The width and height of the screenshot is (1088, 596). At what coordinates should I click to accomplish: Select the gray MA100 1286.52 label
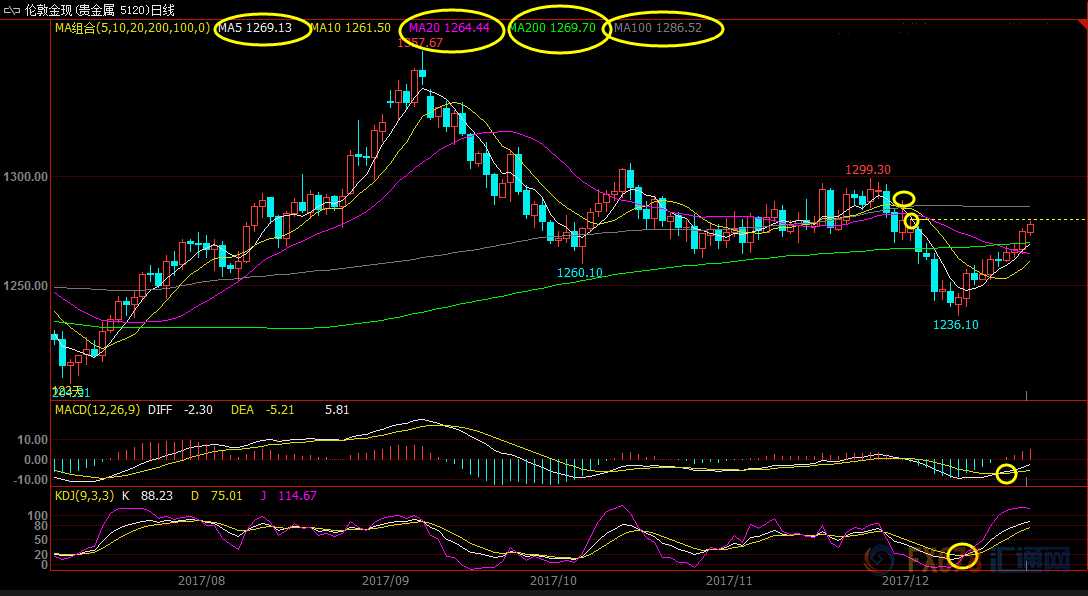point(658,28)
